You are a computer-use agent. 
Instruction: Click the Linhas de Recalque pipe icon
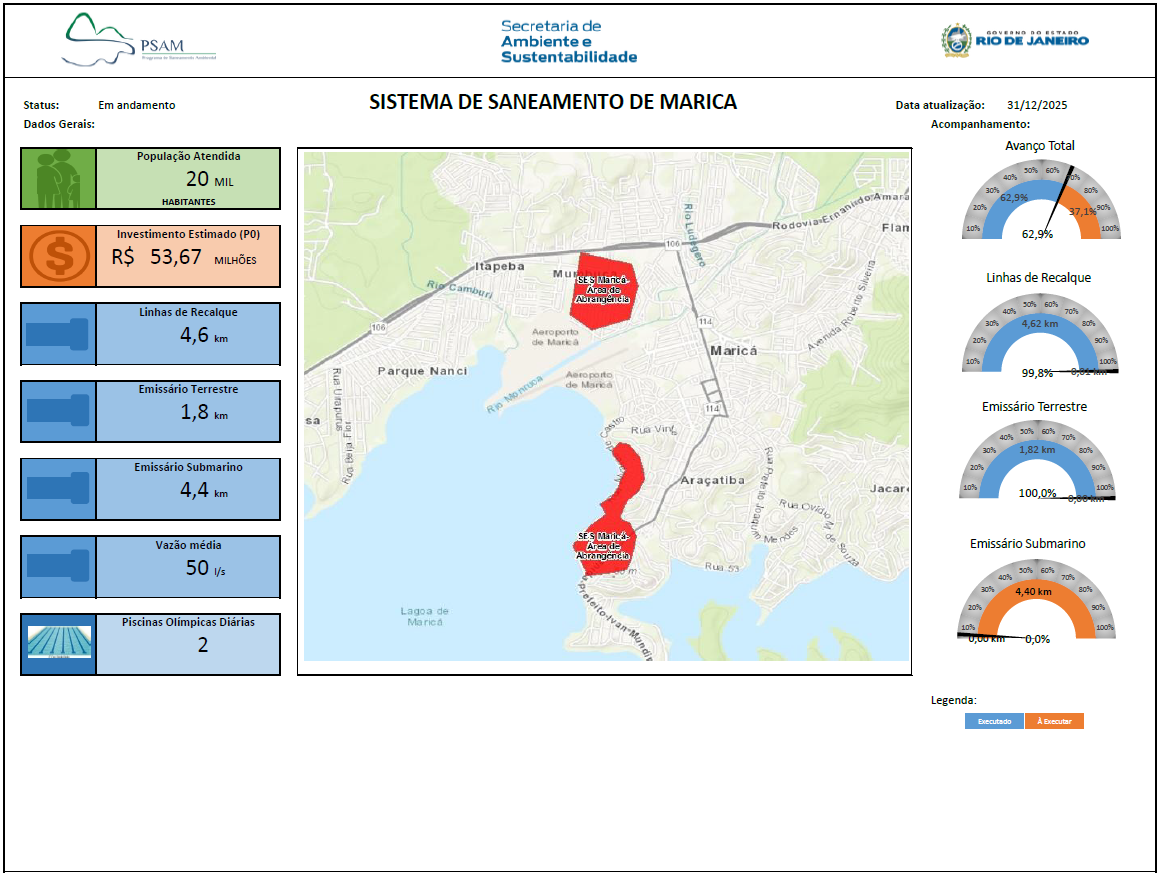pyautogui.click(x=58, y=334)
